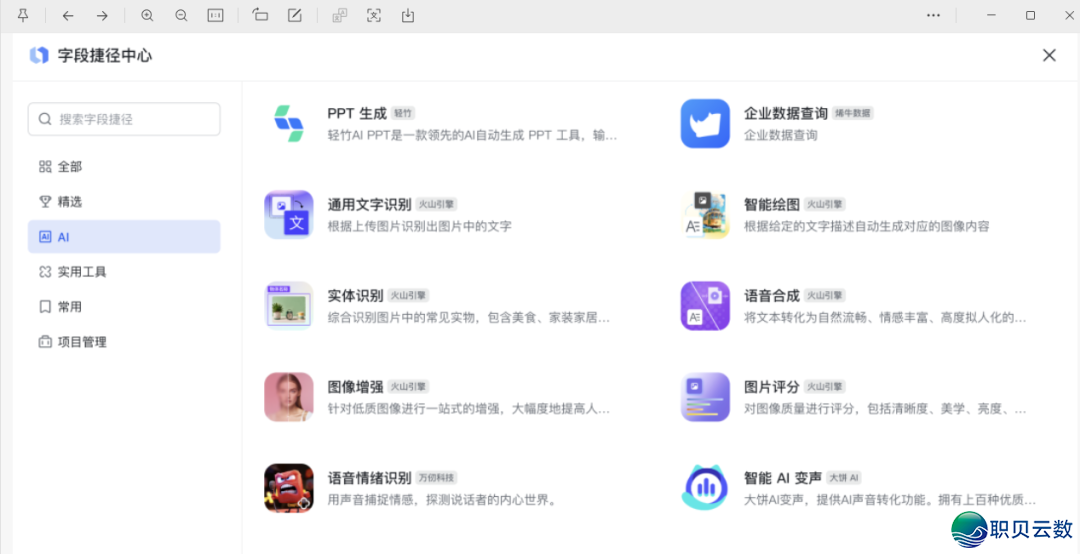Select the 实用工具 category
Viewport: 1080px width, 554px height.
(124, 271)
